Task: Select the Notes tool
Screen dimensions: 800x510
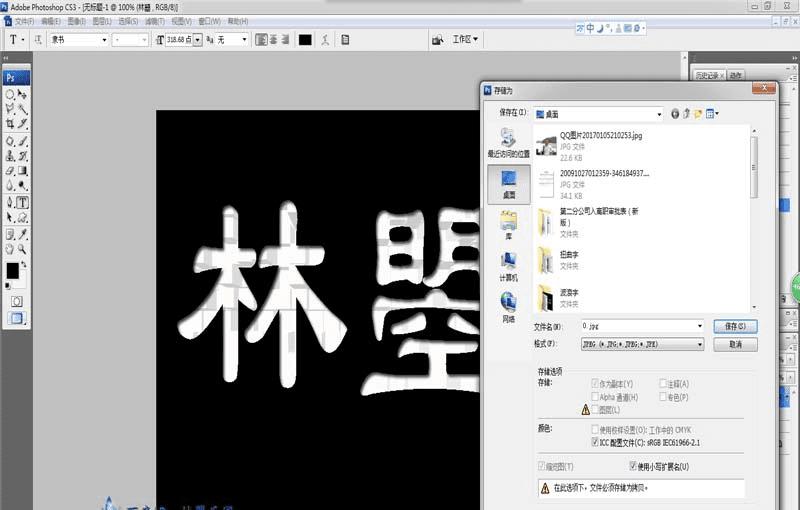Action: click(x=10, y=235)
